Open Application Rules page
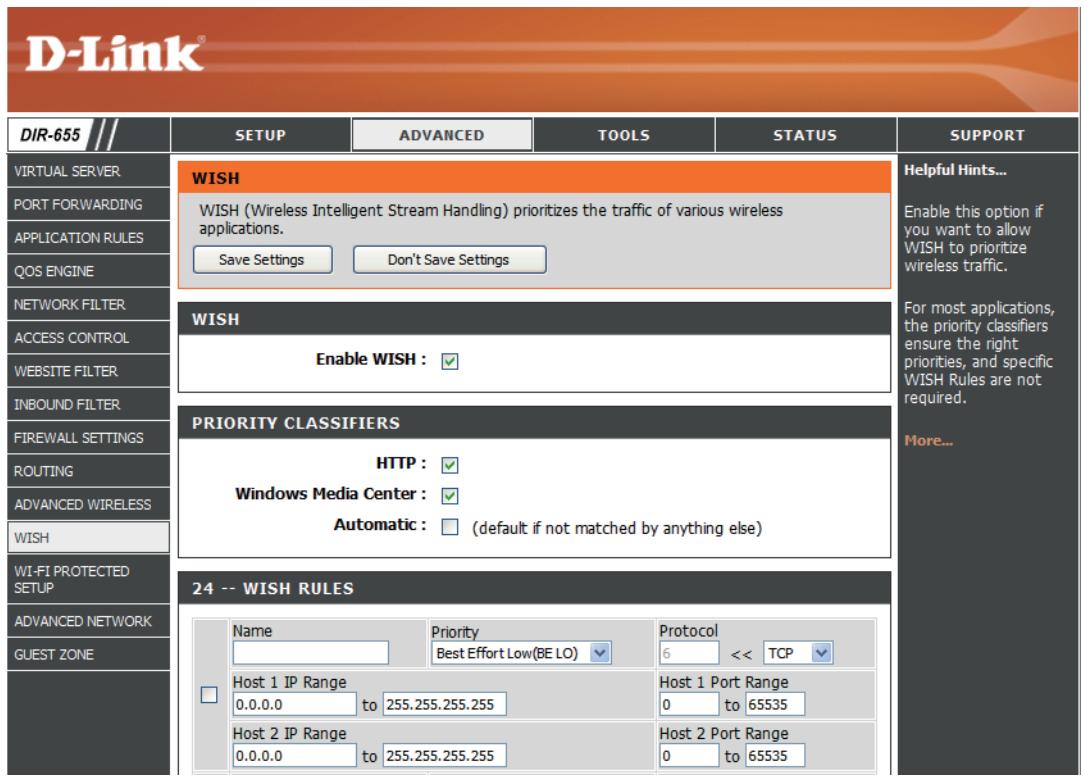Viewport: 1084px width, 776px height. tap(88, 237)
